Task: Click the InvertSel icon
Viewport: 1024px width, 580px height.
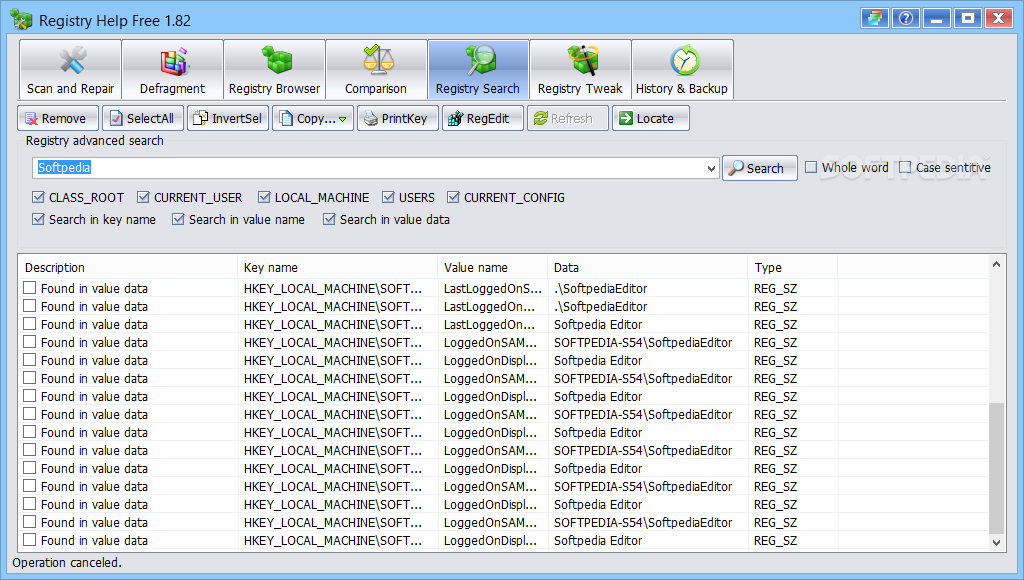Action: pos(200,118)
